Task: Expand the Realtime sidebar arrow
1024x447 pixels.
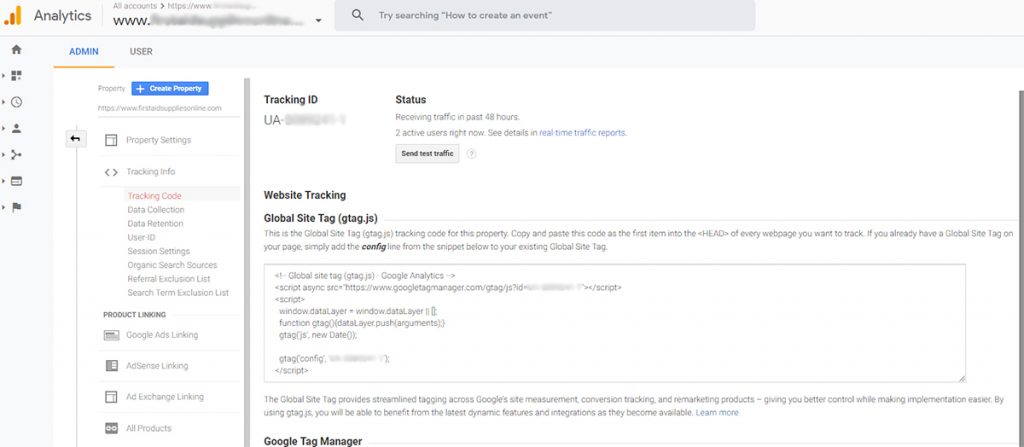Action: [x=4, y=102]
